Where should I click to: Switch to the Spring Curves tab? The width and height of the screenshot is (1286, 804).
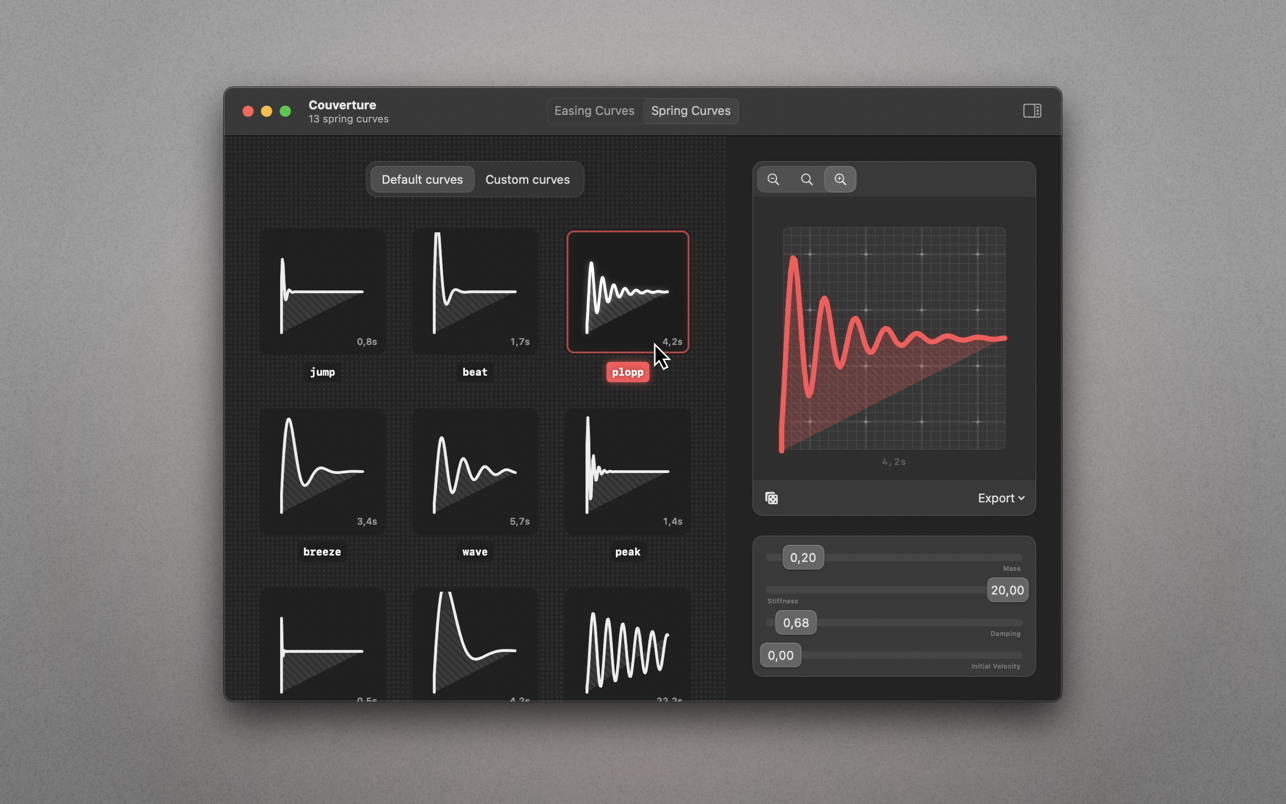click(x=690, y=111)
